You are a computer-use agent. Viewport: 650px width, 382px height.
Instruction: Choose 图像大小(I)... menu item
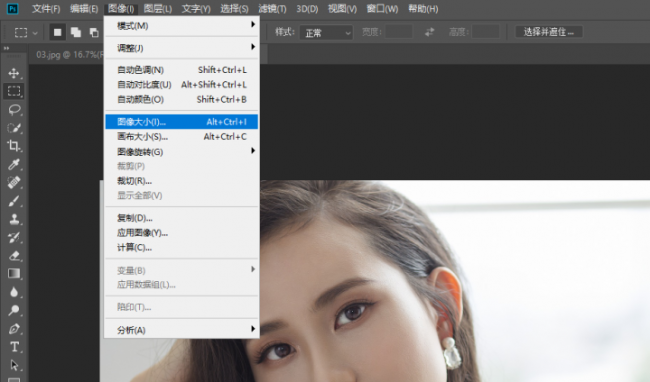point(182,122)
